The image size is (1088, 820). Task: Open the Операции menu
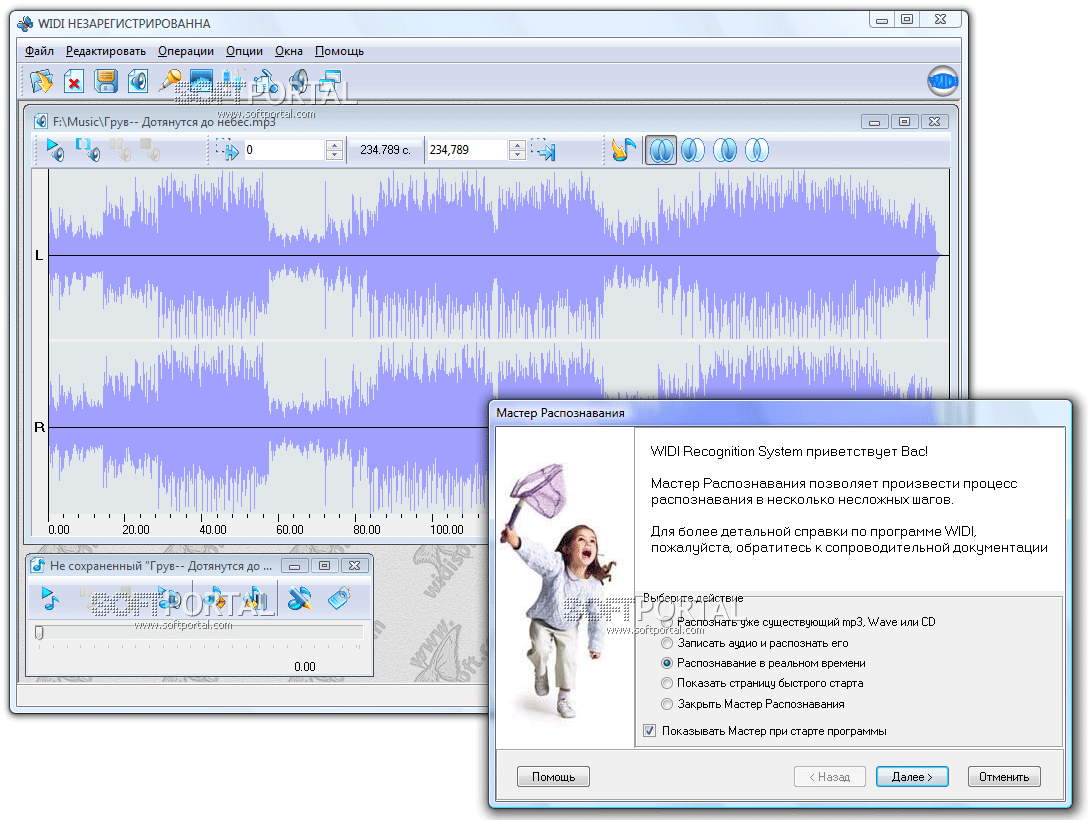[x=186, y=51]
